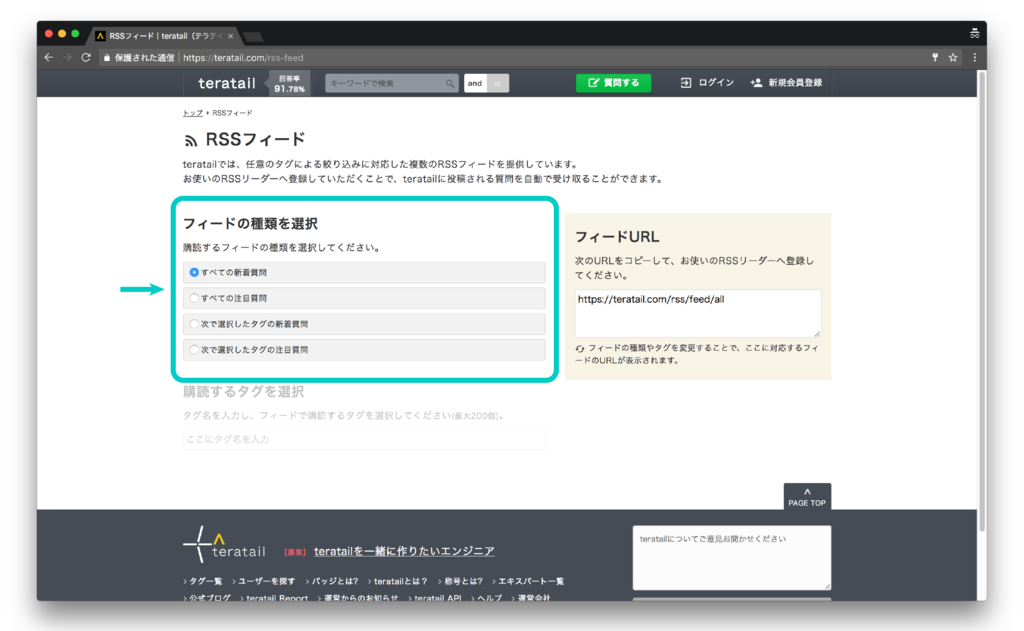
Task: Bookmark this page with the star icon
Action: pyautogui.click(x=953, y=57)
